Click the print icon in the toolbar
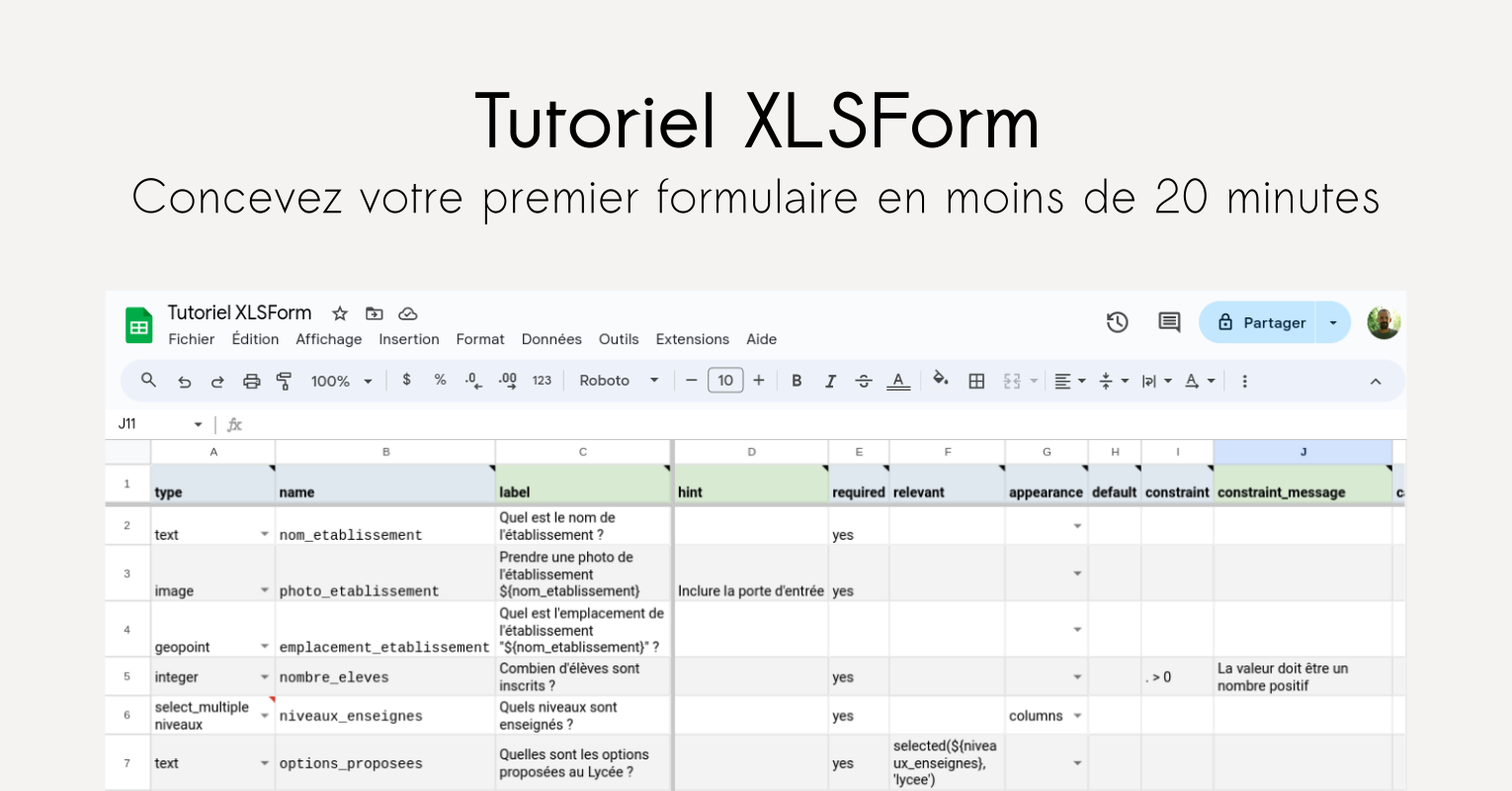 (252, 382)
